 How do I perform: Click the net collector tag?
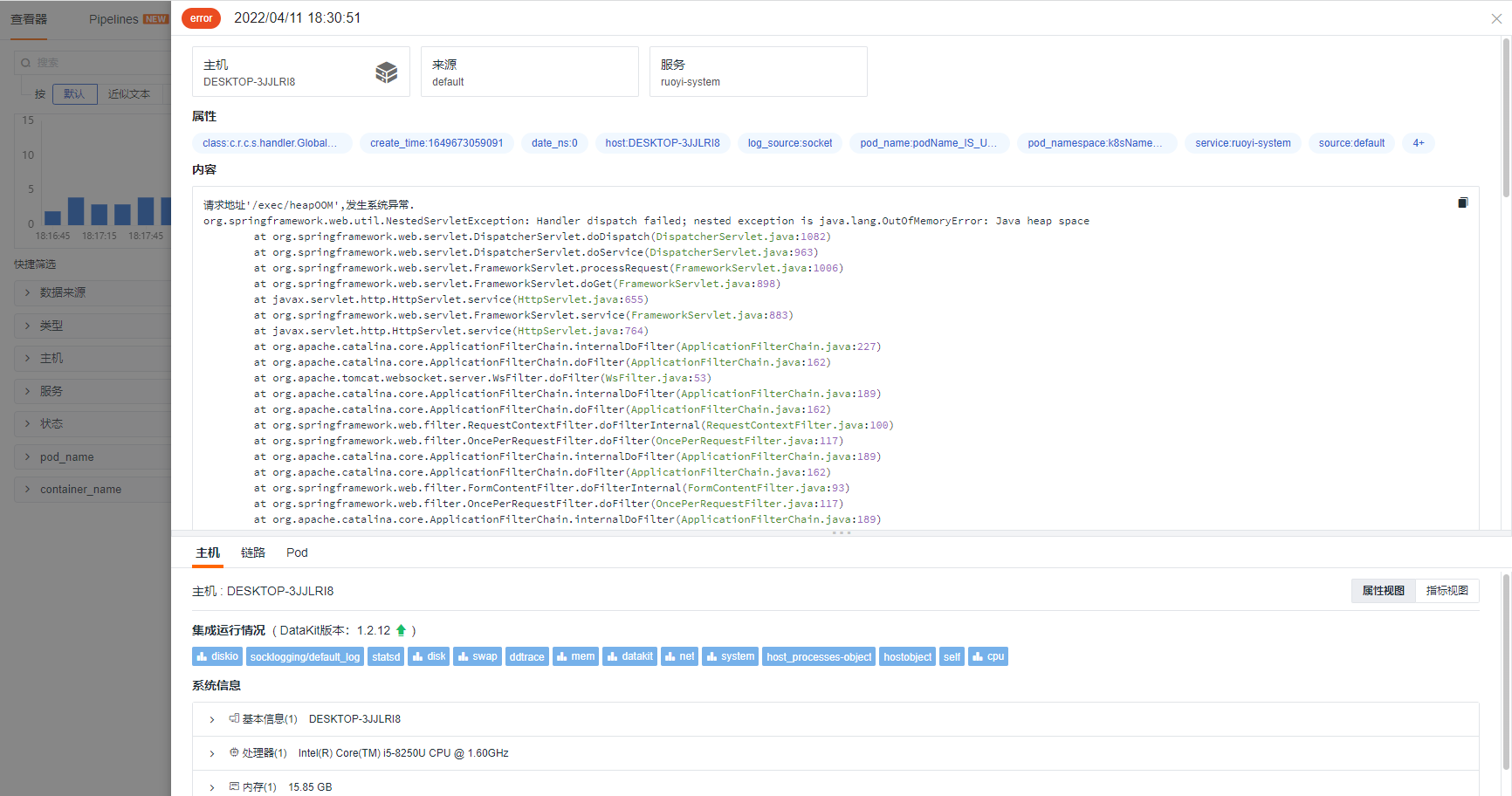pos(679,656)
